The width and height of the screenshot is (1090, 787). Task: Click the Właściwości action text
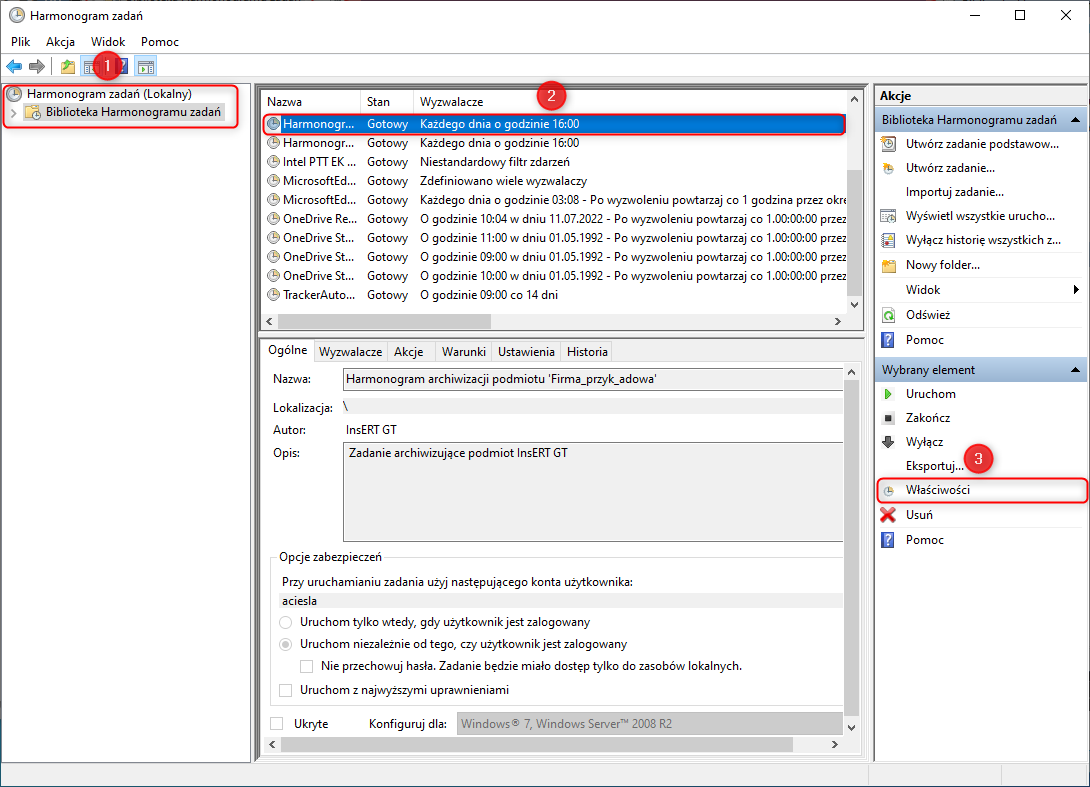937,490
